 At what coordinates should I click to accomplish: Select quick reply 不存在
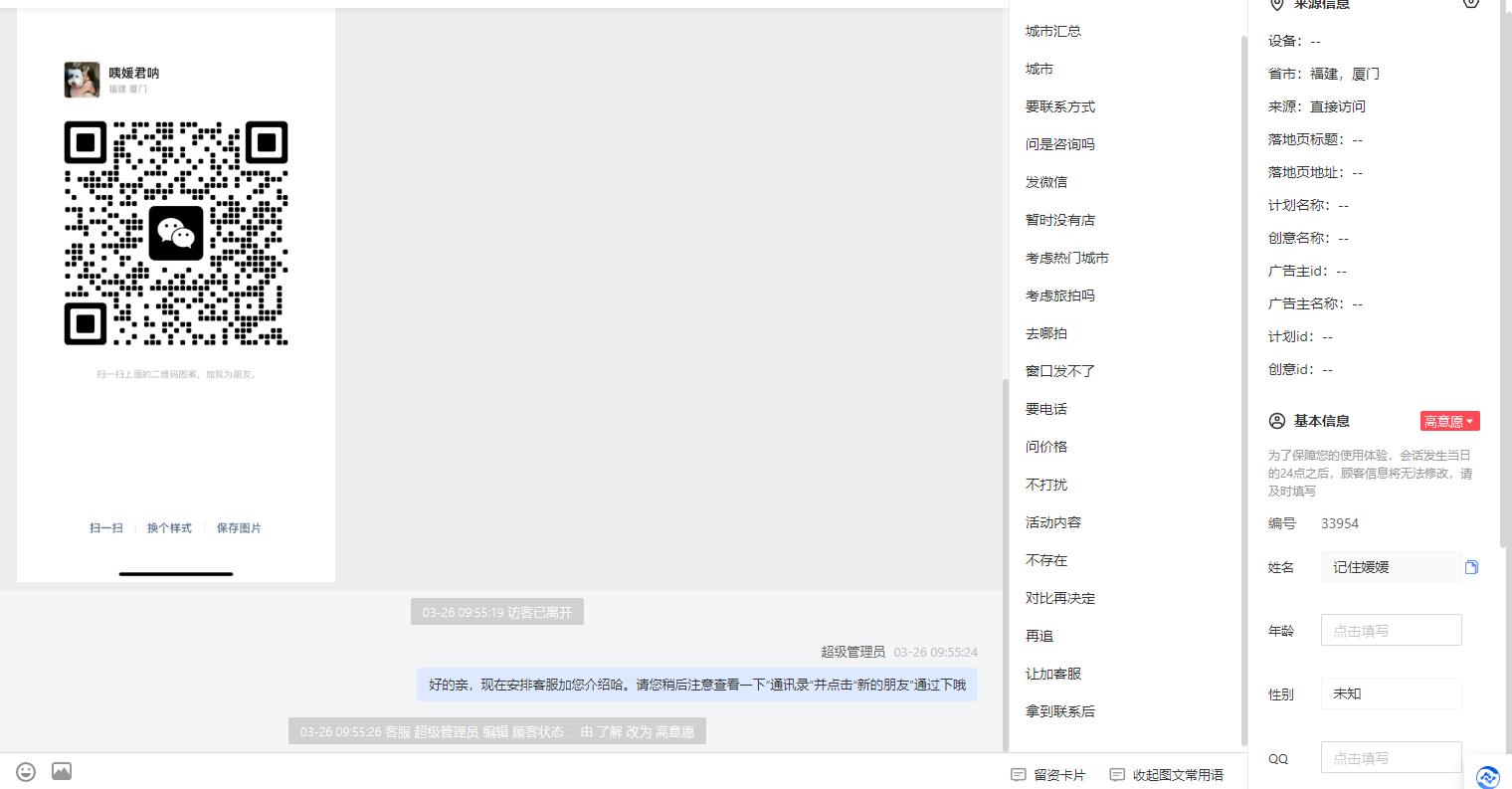tap(1046, 560)
